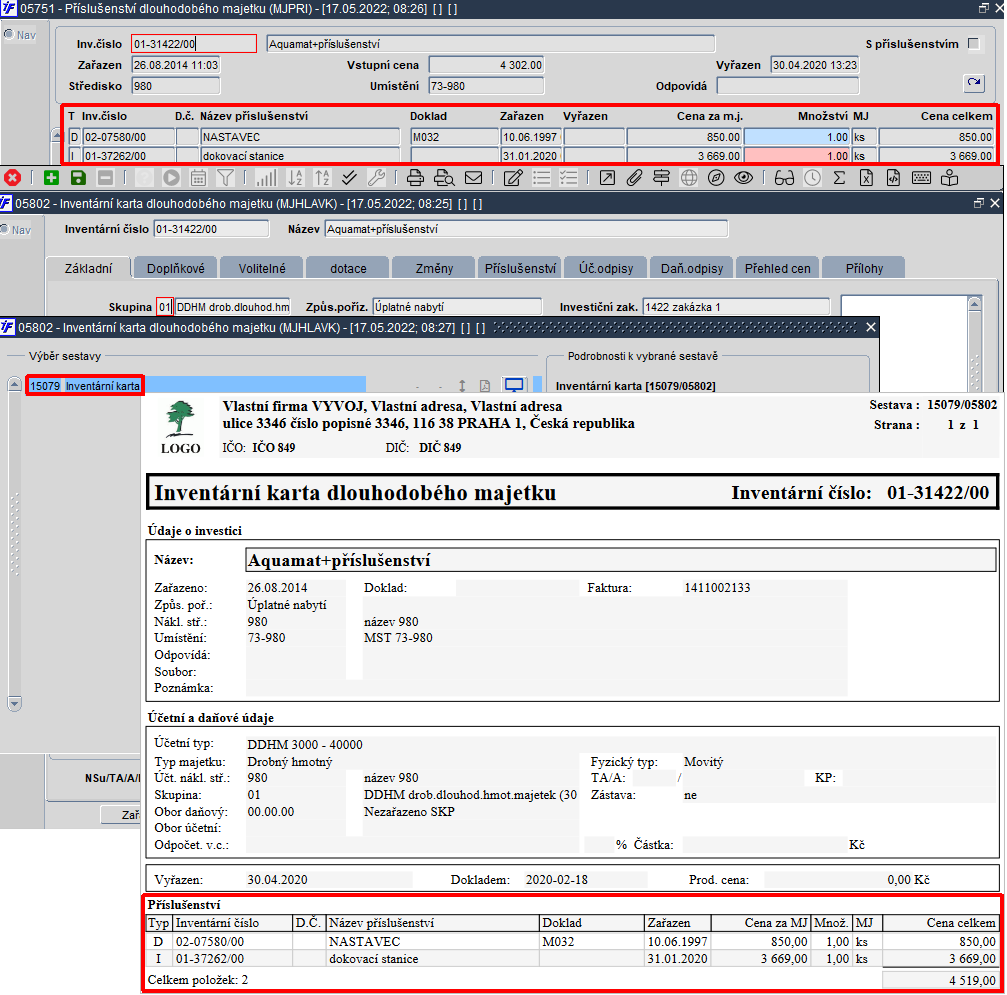
Task: Click the paperclip attachments icon
Action: click(x=635, y=178)
